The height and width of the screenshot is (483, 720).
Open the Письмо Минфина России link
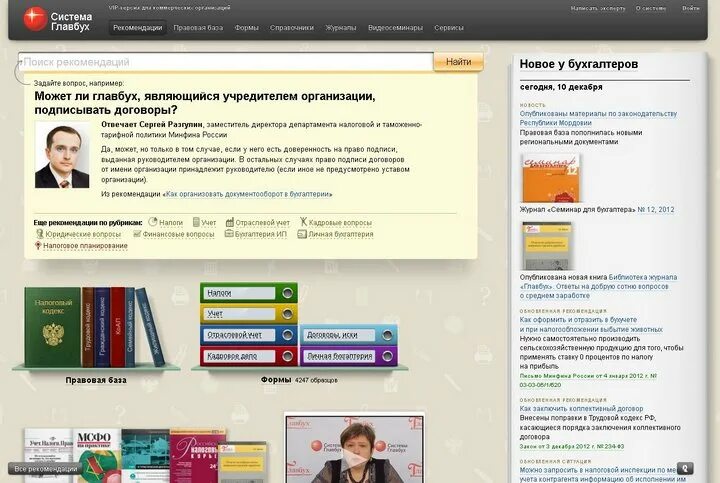588,380
